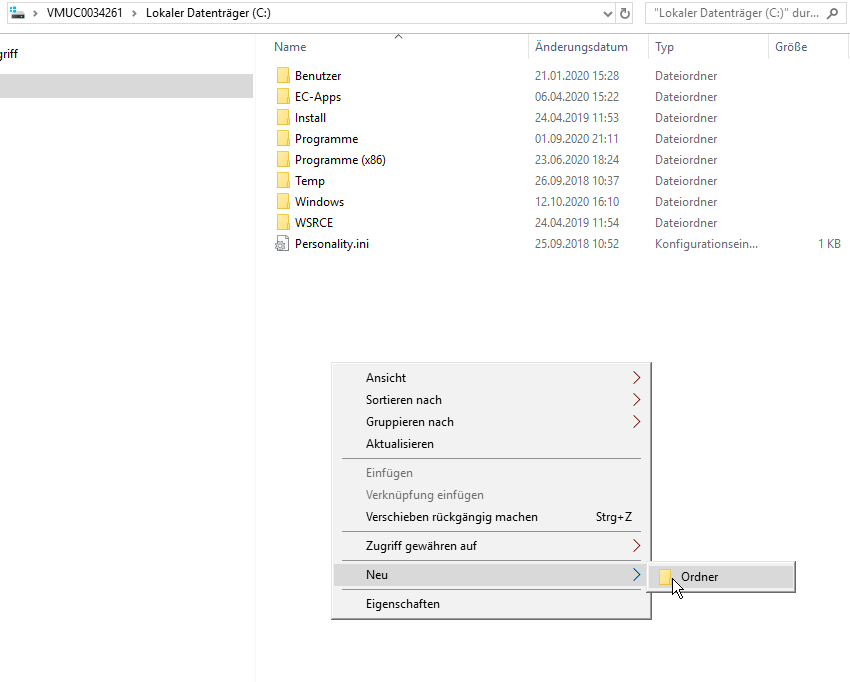Click Lokaler Datenträger (C:) breadcrumb
This screenshot has width=850, height=682.
coord(208,13)
